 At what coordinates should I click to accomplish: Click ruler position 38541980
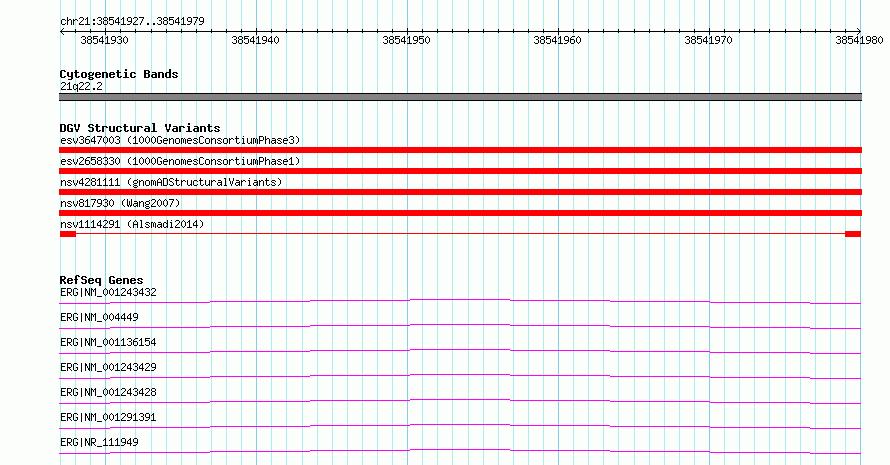[x=859, y=40]
